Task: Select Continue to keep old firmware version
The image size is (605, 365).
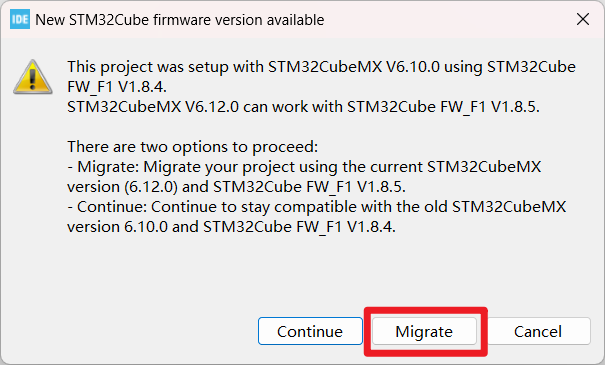Action: [310, 331]
